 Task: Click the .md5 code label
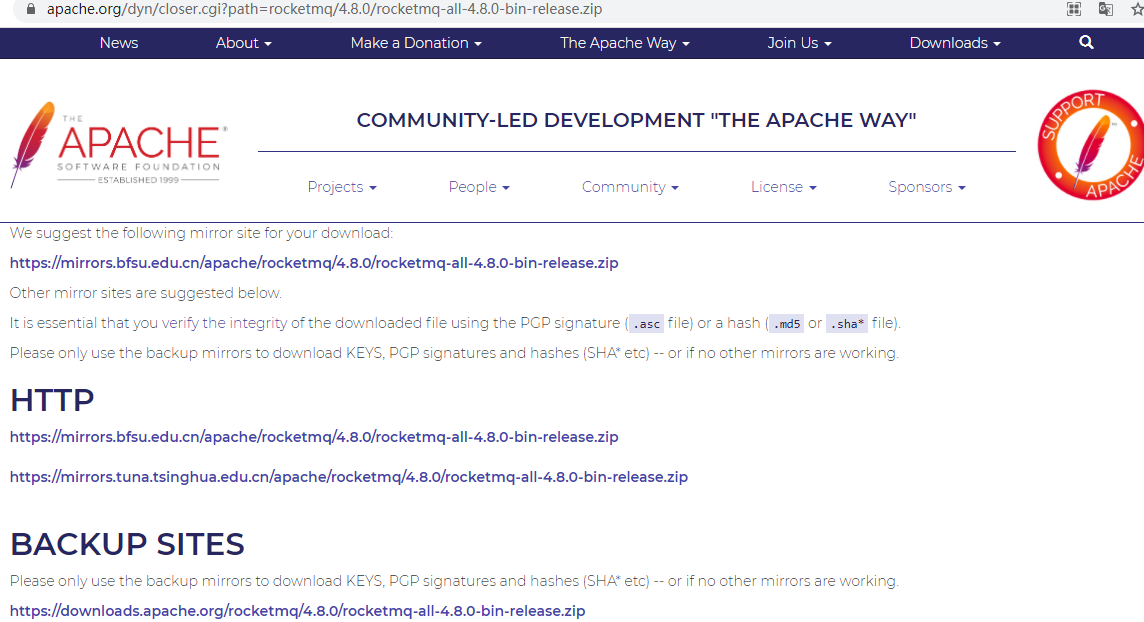pyautogui.click(x=786, y=324)
